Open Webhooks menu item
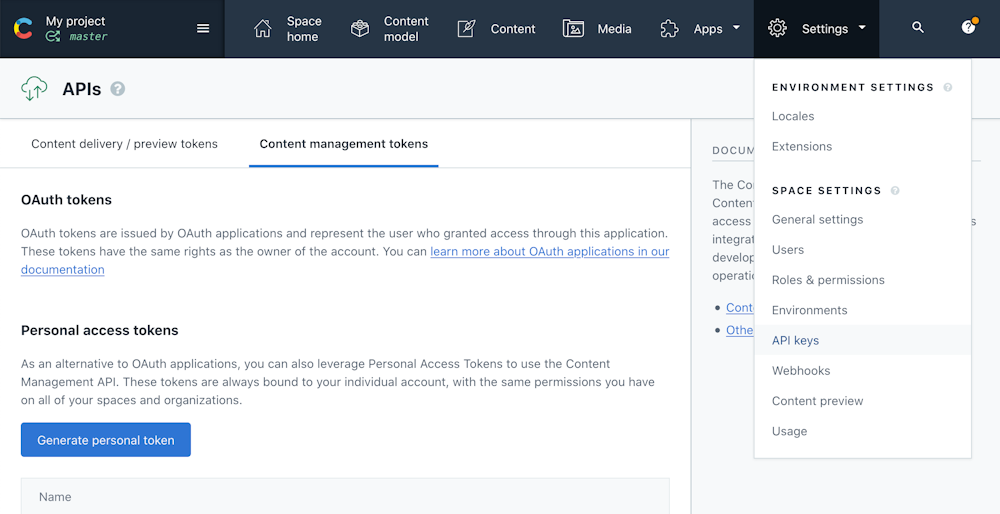 862,371
